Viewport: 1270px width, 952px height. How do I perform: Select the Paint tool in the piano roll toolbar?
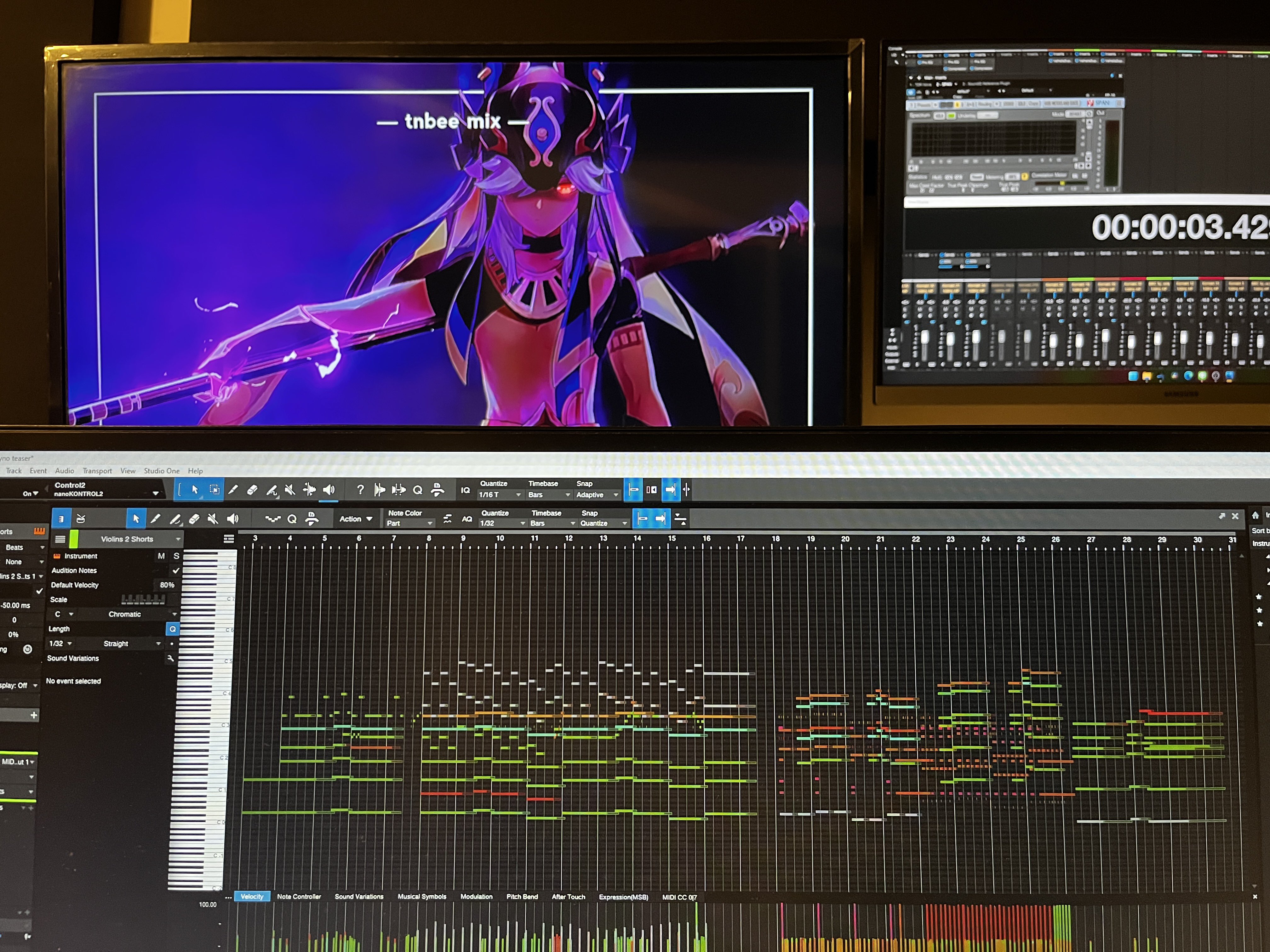click(x=176, y=519)
